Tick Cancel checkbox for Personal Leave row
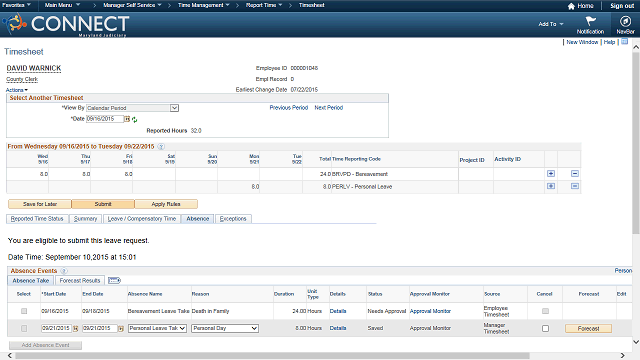640x360 pixels. pyautogui.click(x=545, y=328)
